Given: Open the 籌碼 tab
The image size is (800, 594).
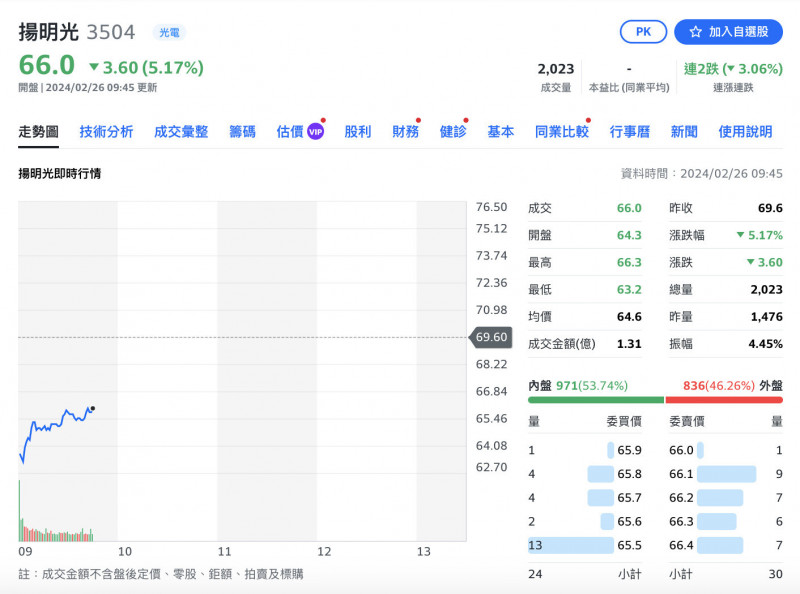Looking at the screenshot, I should tap(242, 132).
